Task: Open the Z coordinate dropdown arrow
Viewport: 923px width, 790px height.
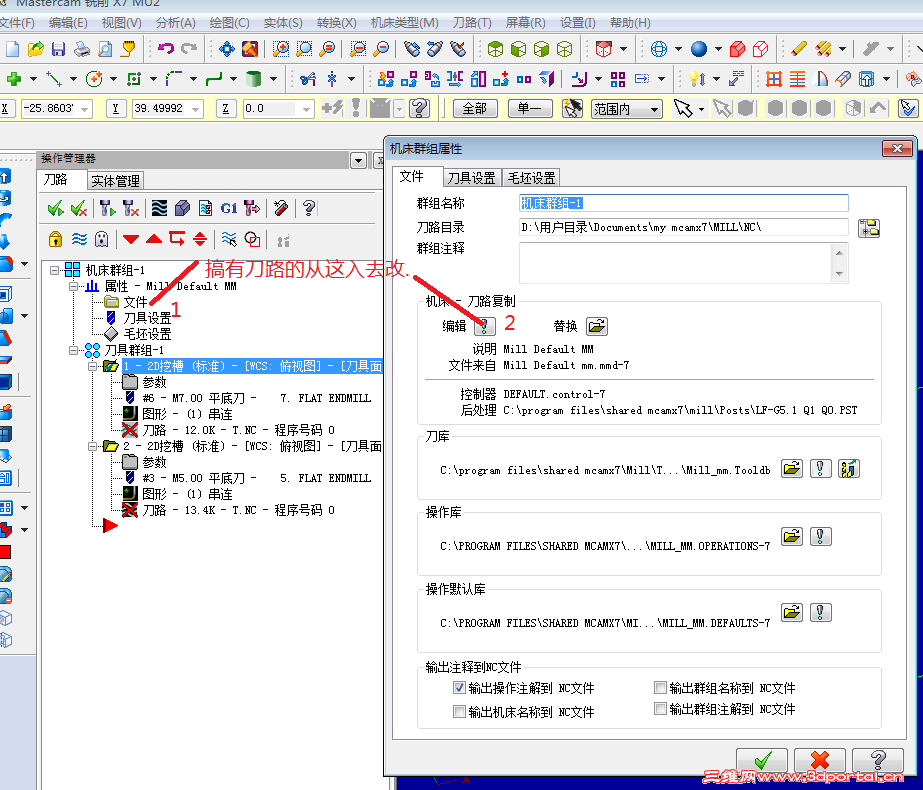Action: (x=306, y=109)
